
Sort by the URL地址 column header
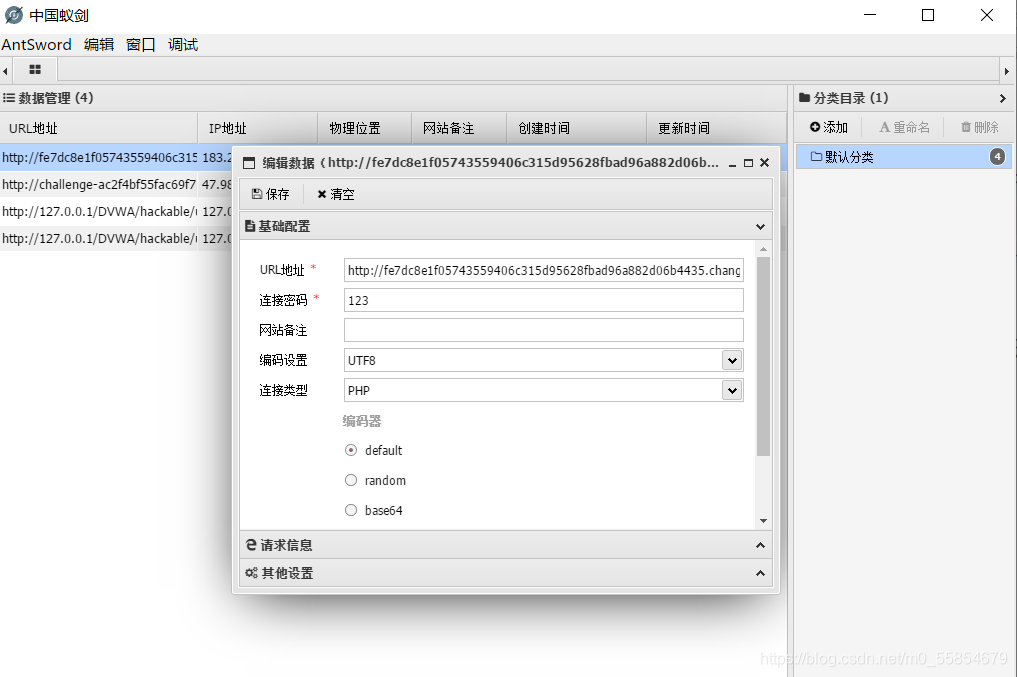99,128
